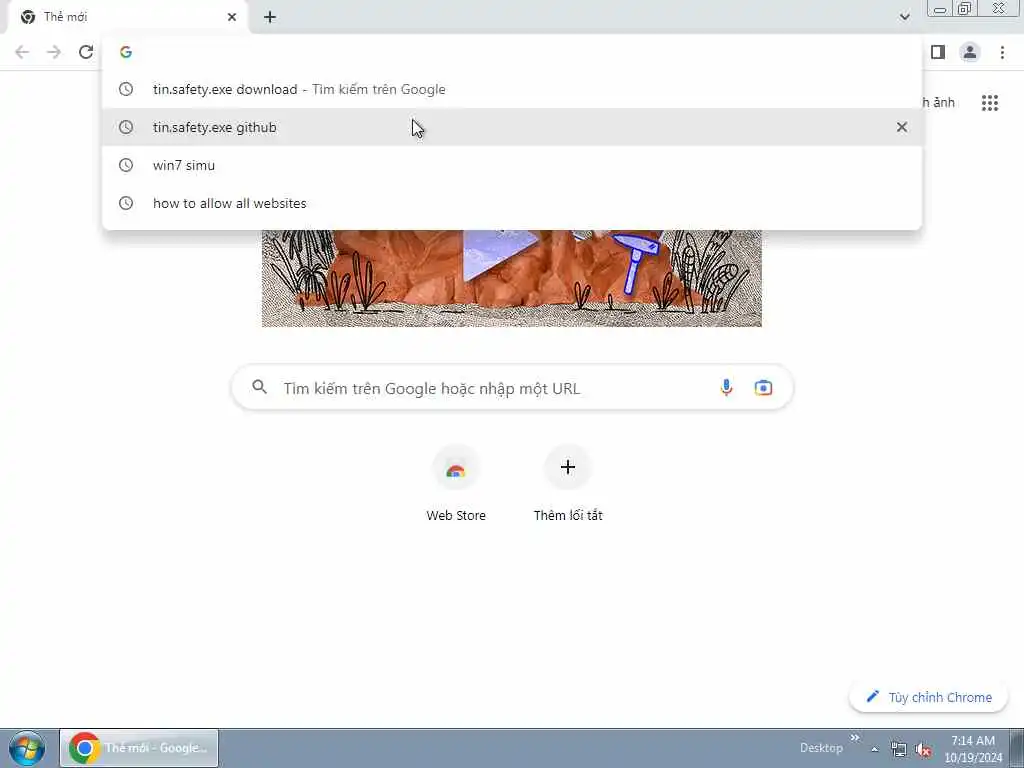The image size is (1024, 768).
Task: Open 'Tùy chỉnh Chrome' customize button
Action: pyautogui.click(x=929, y=697)
